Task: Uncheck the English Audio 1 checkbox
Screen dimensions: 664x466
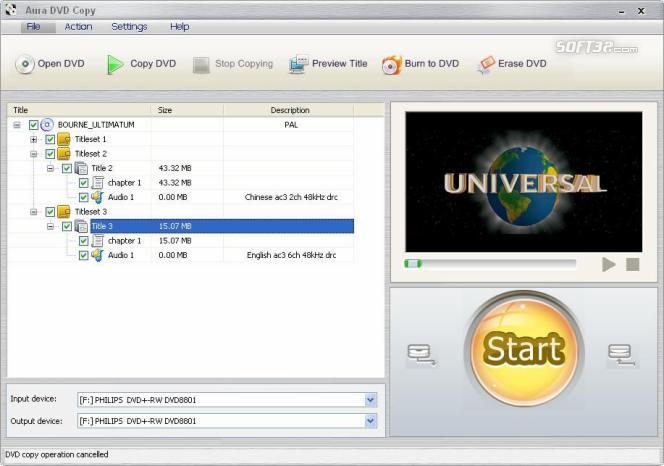Action: click(x=83, y=255)
